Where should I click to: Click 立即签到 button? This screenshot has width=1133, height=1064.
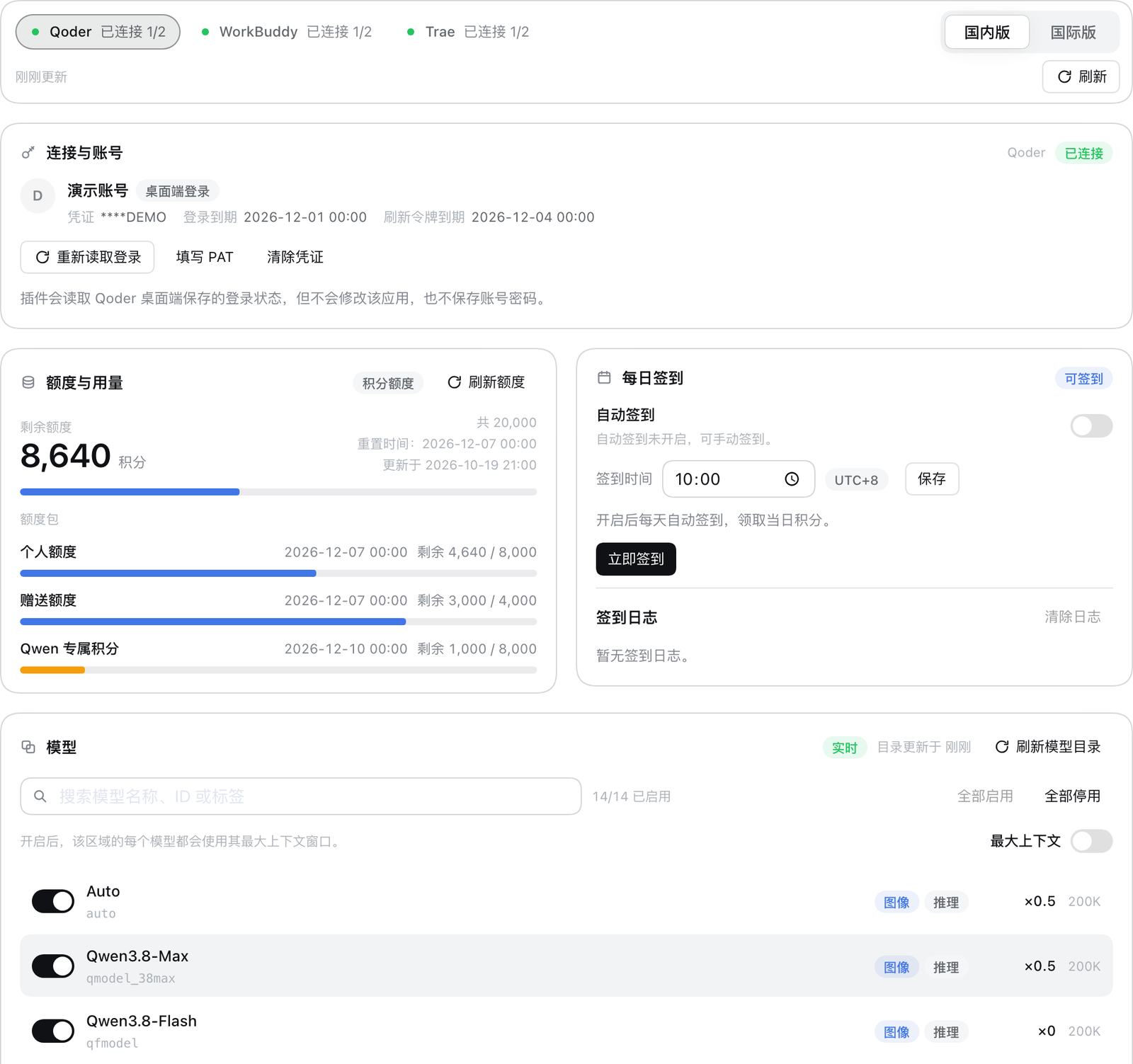point(636,559)
